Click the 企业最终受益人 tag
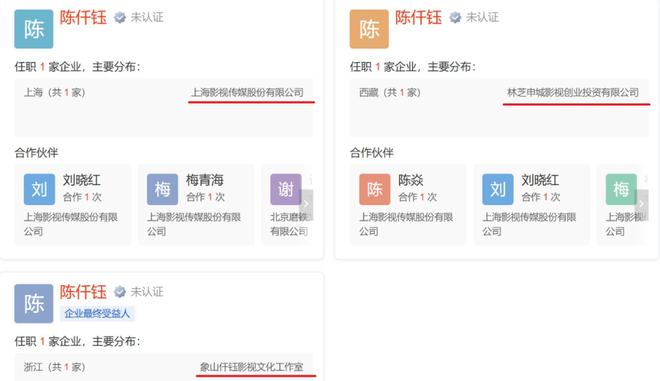The height and width of the screenshot is (381, 660). point(97,314)
